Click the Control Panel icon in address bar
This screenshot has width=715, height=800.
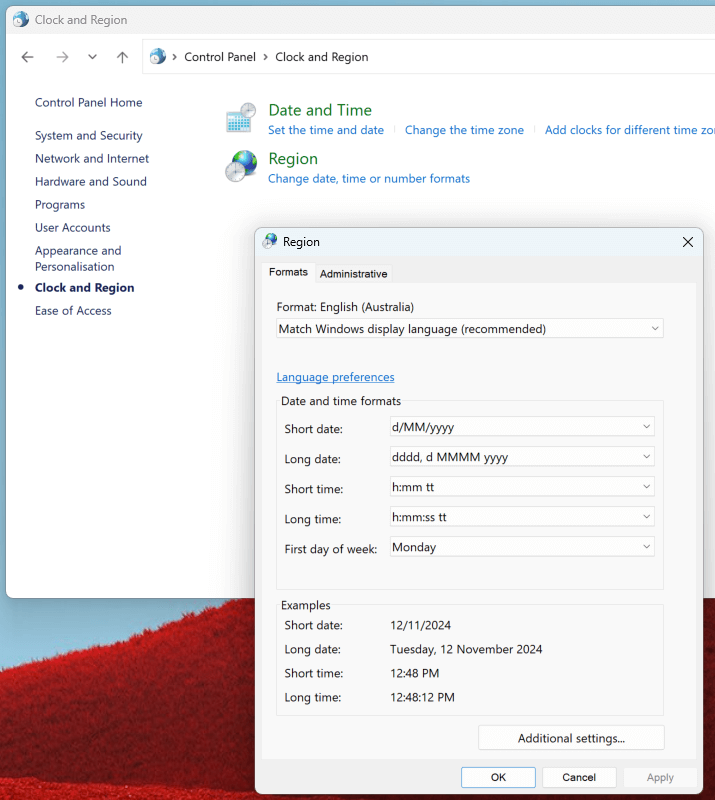(158, 57)
